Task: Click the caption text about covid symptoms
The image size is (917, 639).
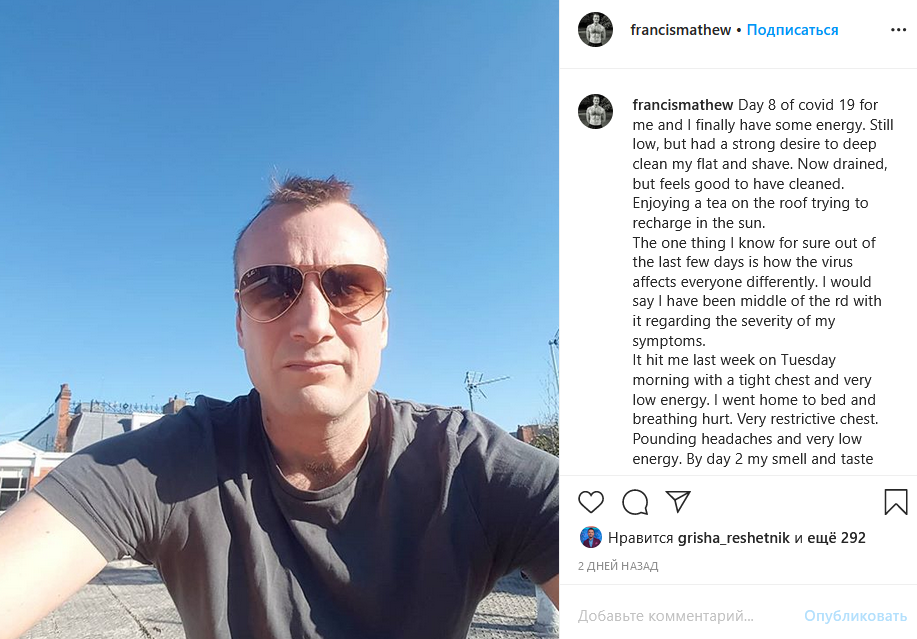Action: (x=762, y=281)
